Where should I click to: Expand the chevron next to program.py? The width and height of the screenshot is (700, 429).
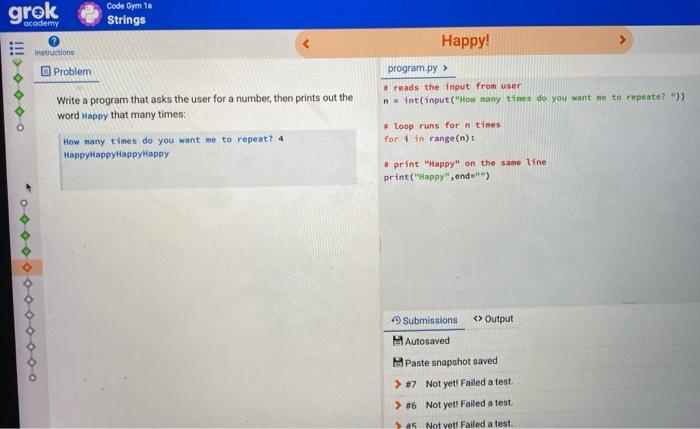point(445,68)
